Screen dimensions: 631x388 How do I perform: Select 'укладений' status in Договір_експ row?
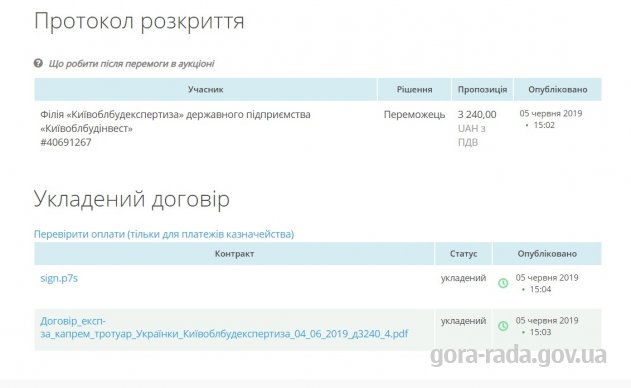[464, 321]
